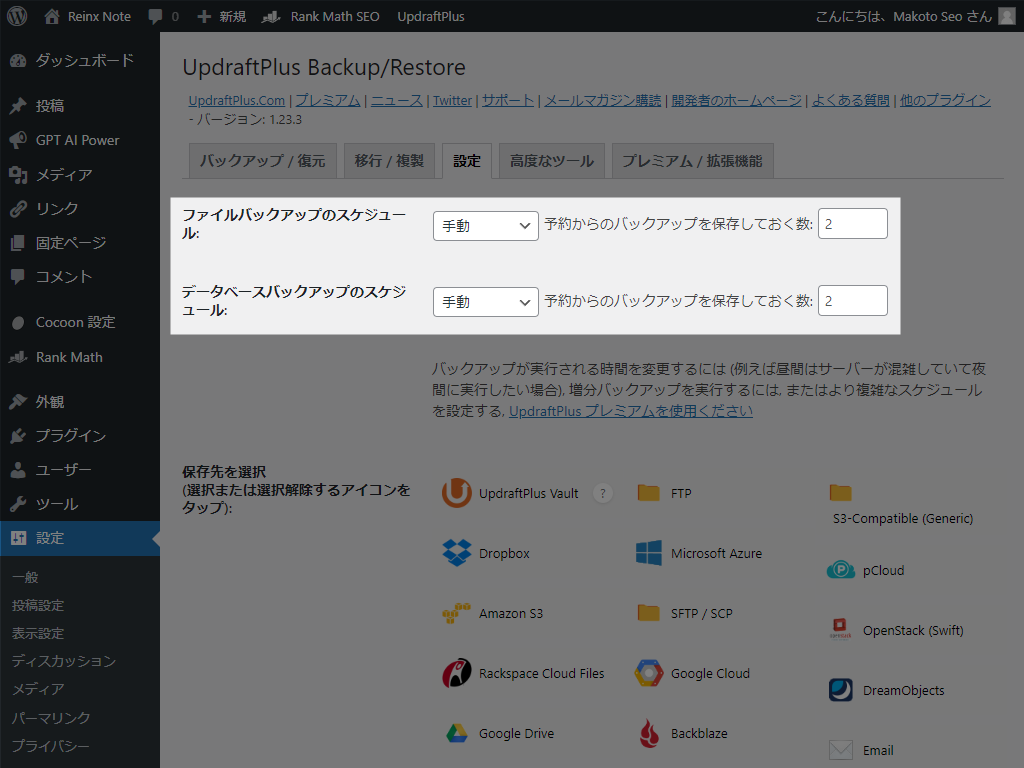The width and height of the screenshot is (1024, 768).
Task: Select Dropbox storage icon
Action: click(x=456, y=553)
